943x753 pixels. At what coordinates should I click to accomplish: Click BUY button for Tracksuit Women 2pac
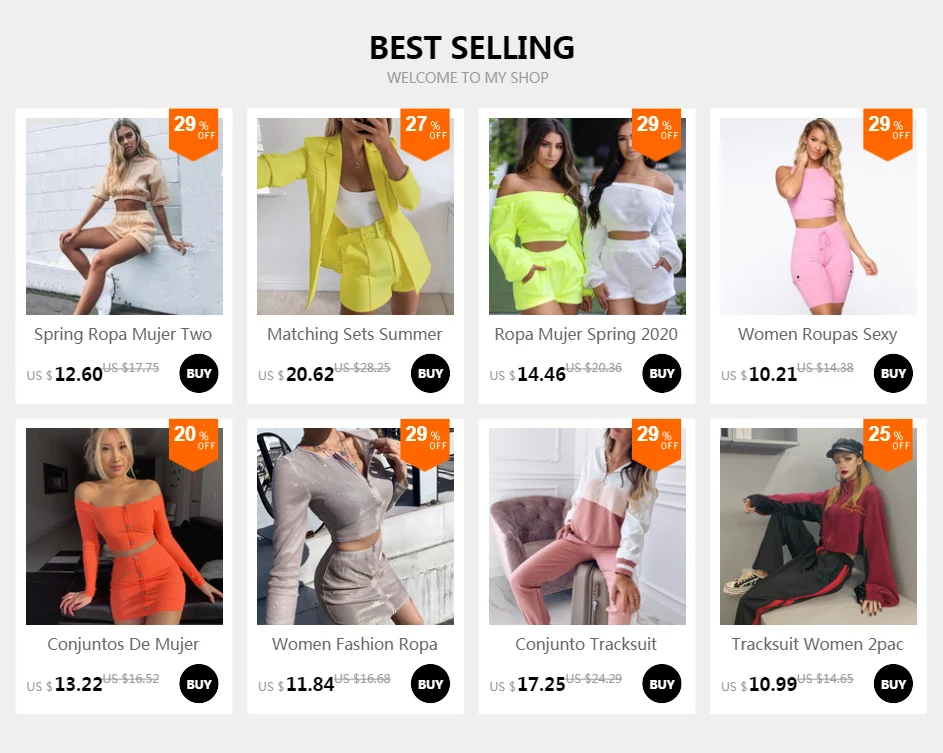click(x=893, y=684)
